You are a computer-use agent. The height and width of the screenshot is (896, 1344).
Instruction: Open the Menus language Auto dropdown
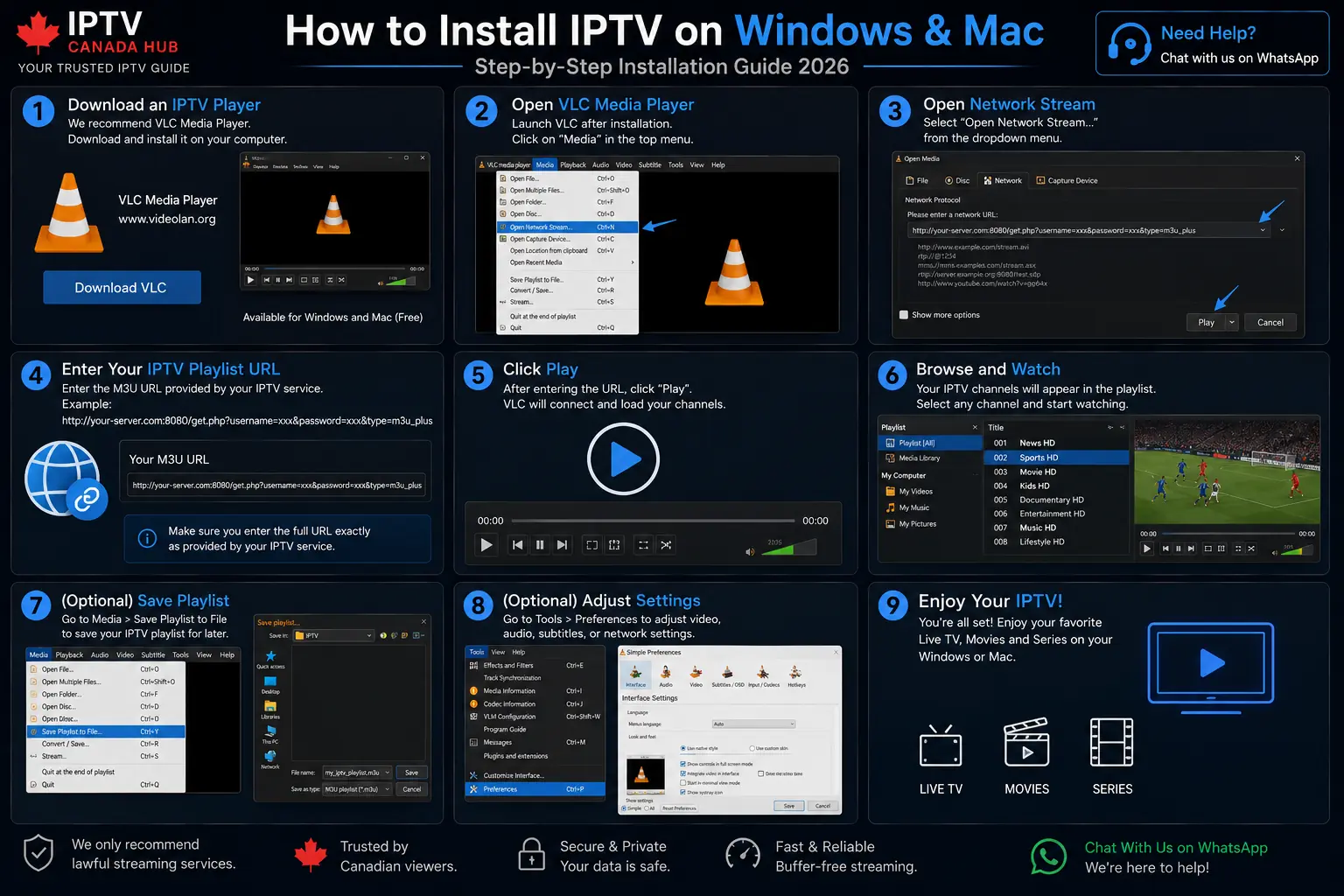pyautogui.click(x=753, y=724)
